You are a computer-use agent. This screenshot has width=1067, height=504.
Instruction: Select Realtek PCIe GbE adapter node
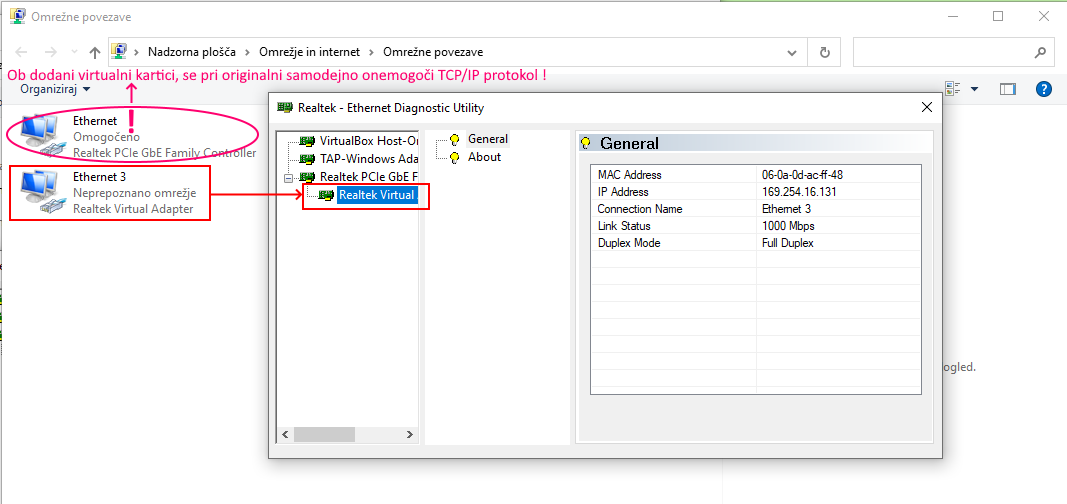click(x=368, y=177)
